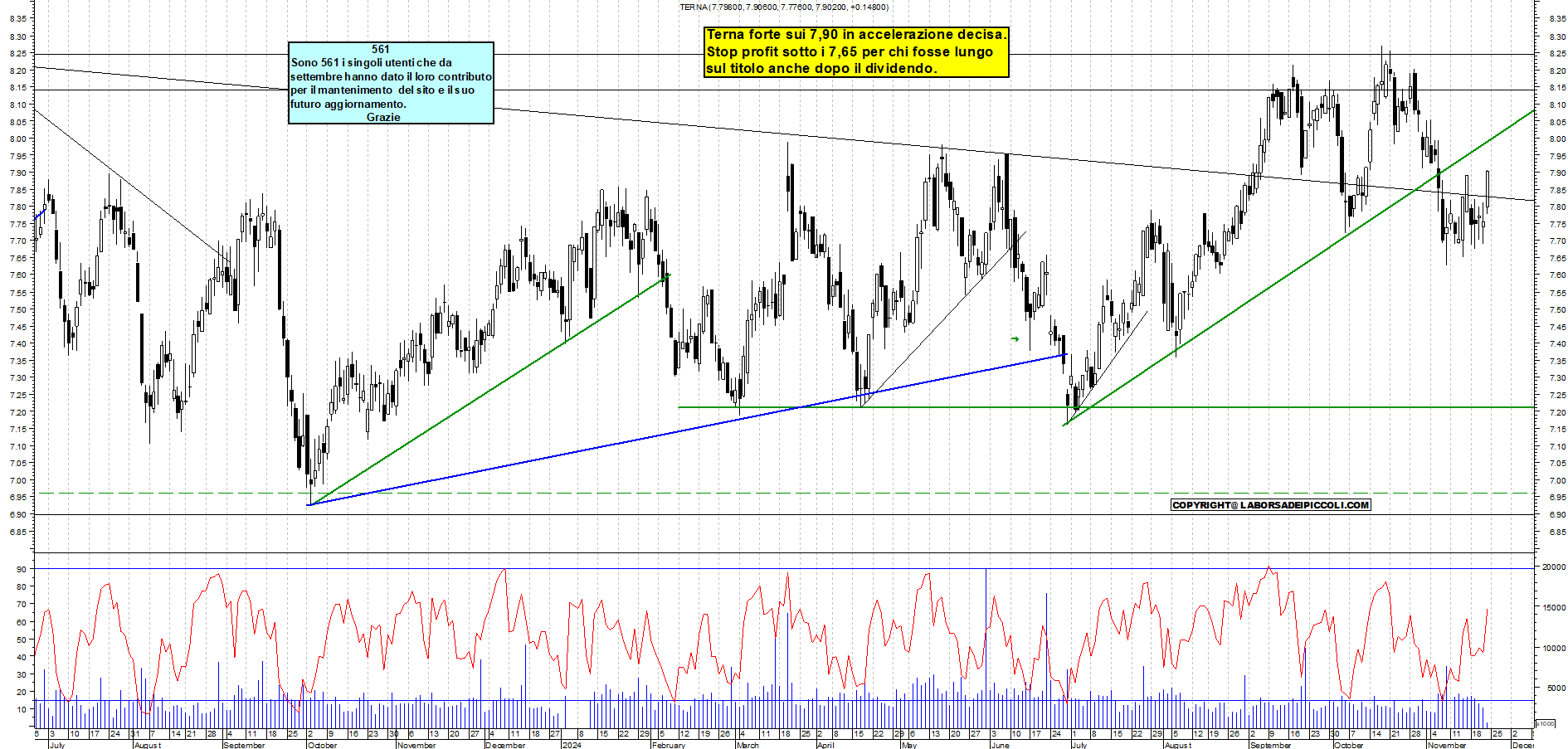Click the small green arrow marker near 7.40

(x=1015, y=338)
